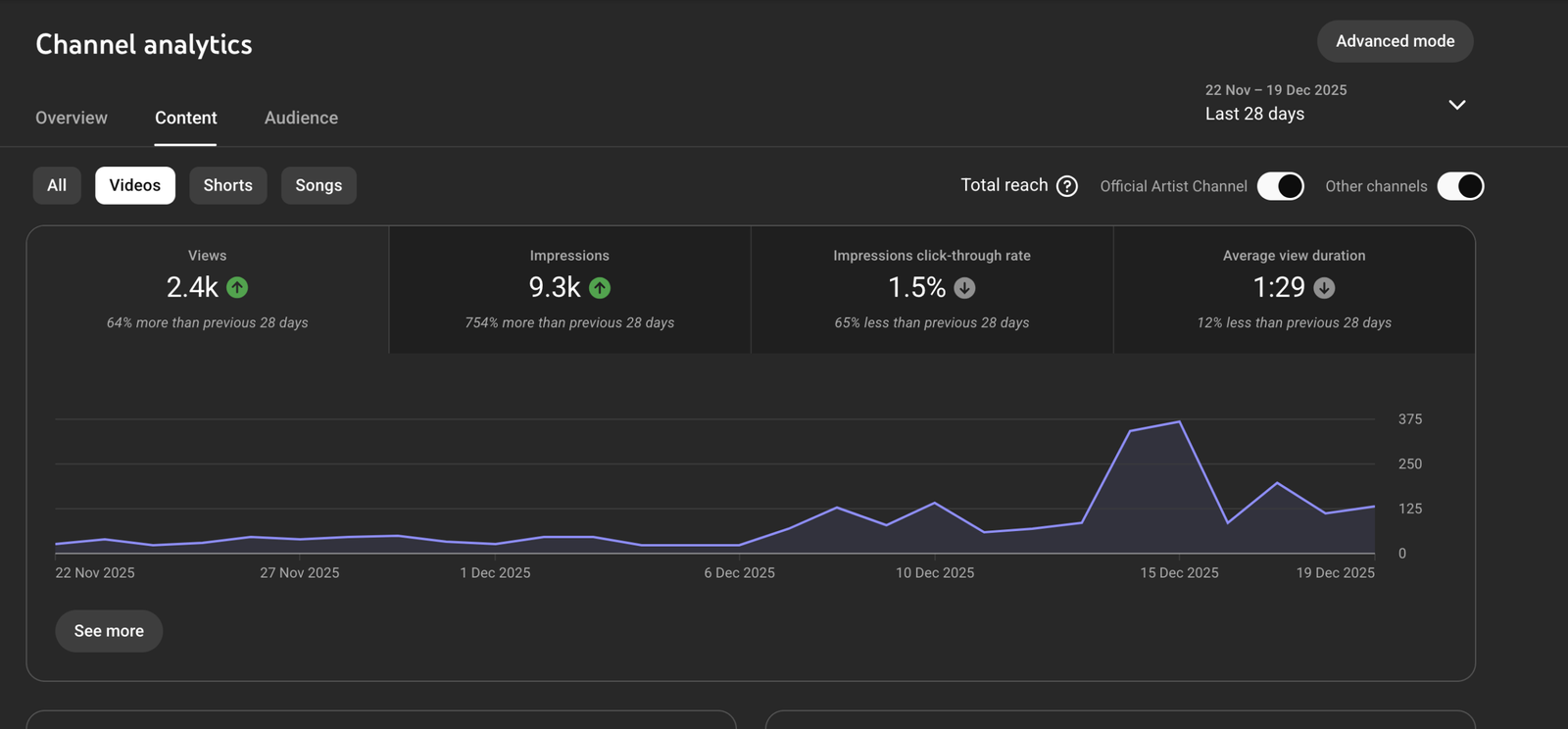Screen dimensions: 1568x729
Task: Select the Impressions metric card
Action: [569, 289]
